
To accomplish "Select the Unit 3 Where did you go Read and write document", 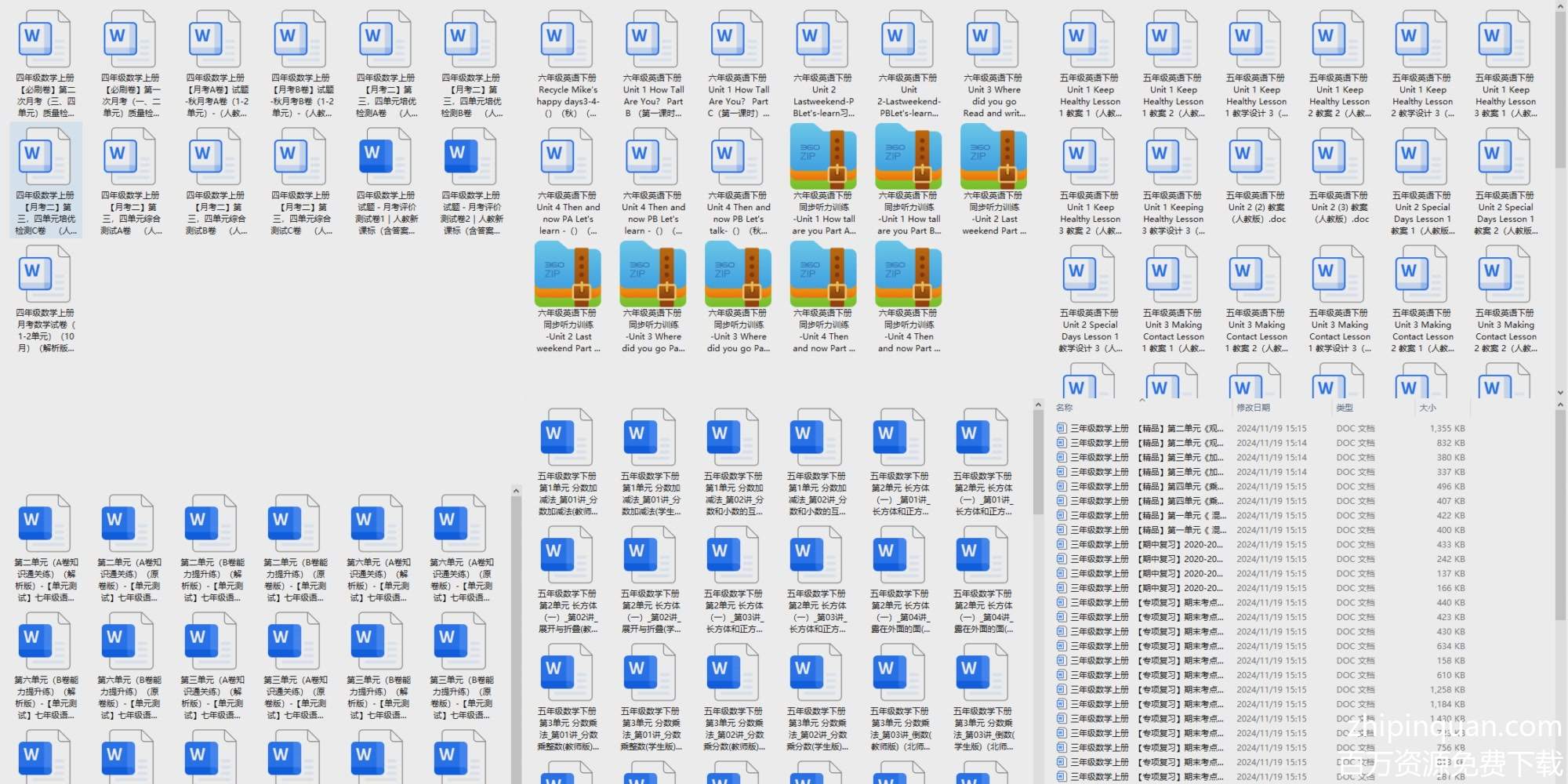I will pyautogui.click(x=993, y=41).
